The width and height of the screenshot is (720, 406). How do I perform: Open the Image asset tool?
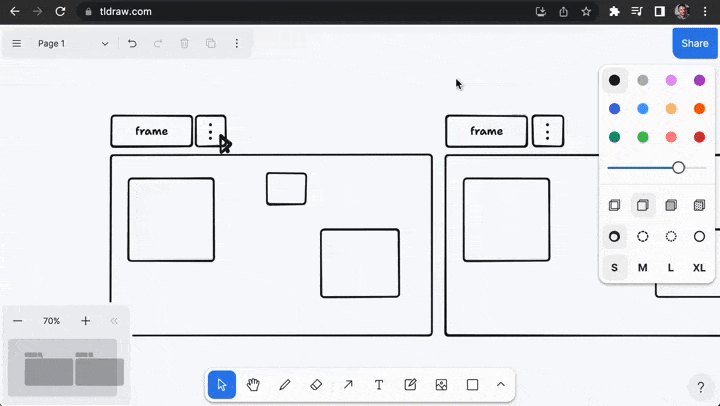coord(441,385)
